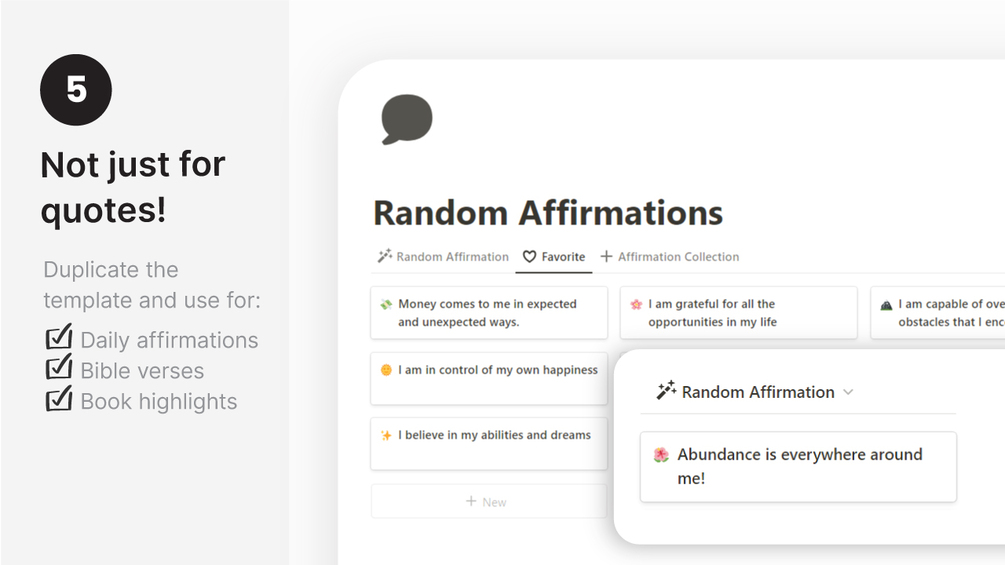Open the Abundance is everywhere affirmation card
This screenshot has width=1005, height=565.
[x=798, y=466]
